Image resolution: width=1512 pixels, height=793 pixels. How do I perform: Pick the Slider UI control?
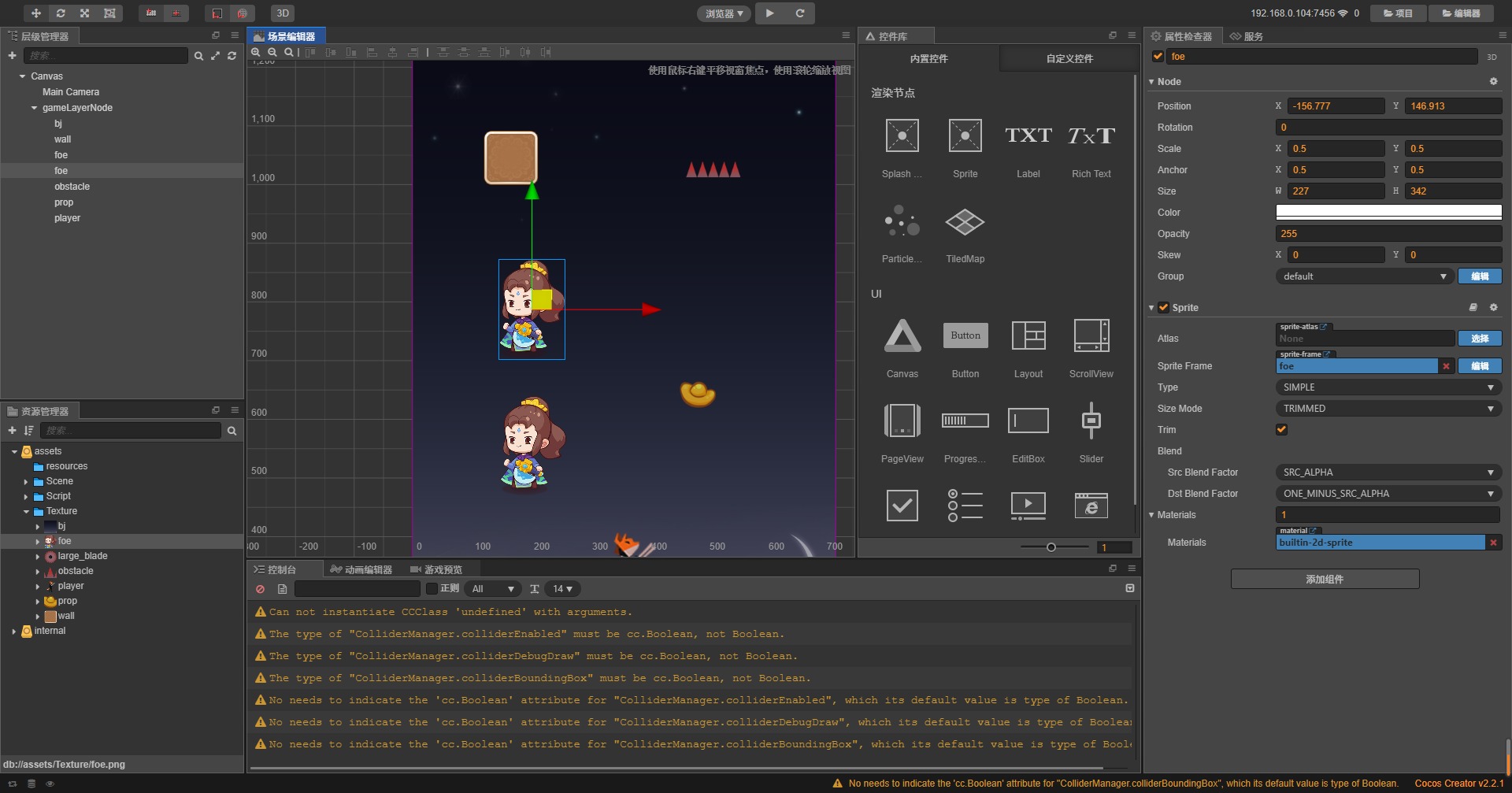pos(1091,433)
